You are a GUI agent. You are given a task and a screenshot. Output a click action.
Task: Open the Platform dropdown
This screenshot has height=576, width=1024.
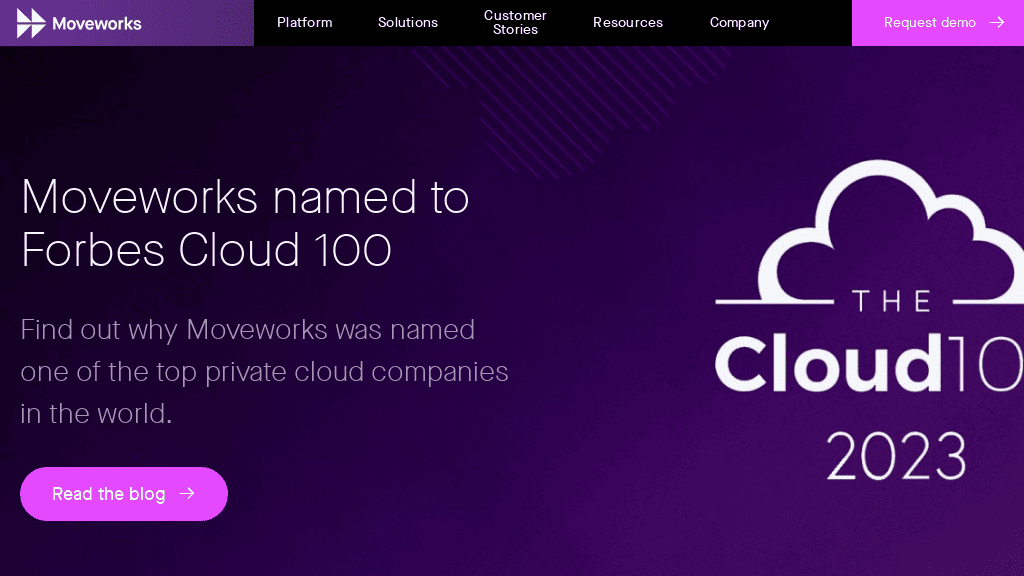coord(304,22)
